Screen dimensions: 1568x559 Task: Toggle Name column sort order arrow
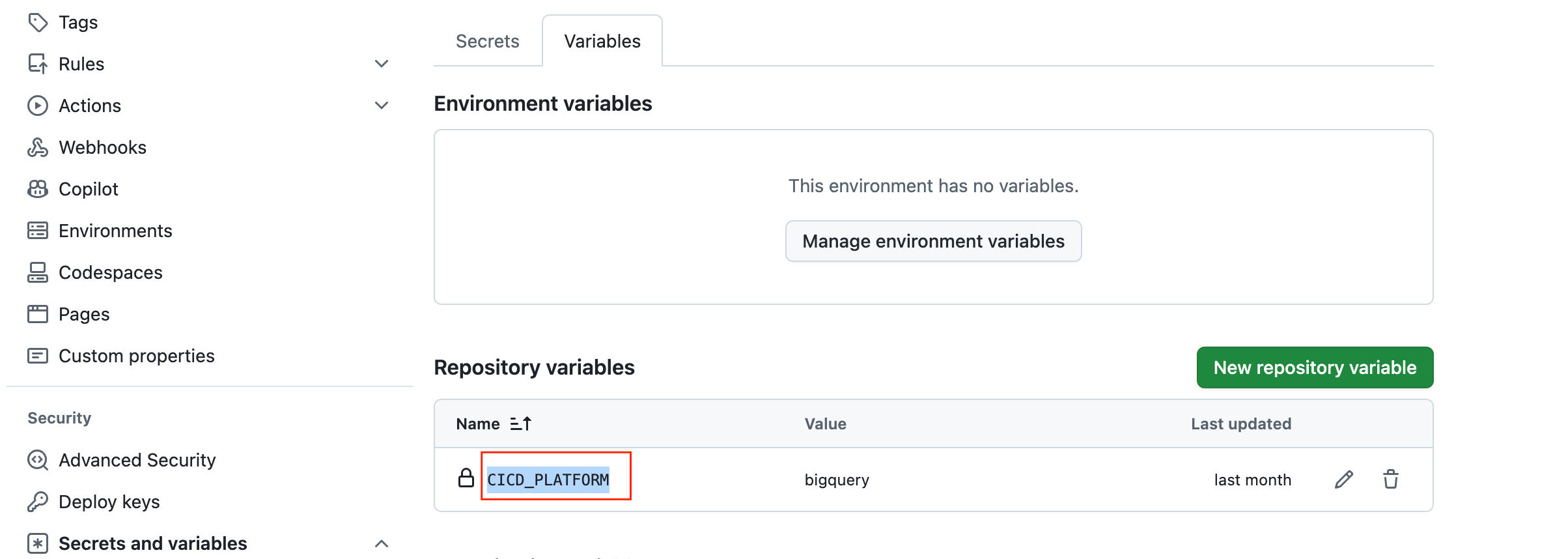click(x=520, y=424)
